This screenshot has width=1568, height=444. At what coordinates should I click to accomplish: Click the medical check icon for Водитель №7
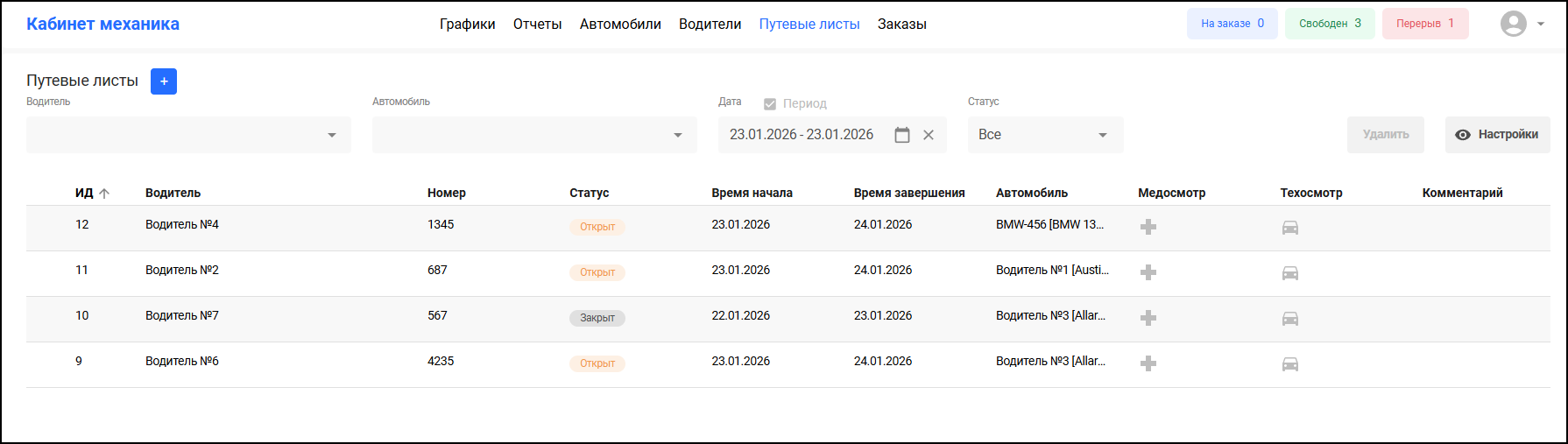1148,318
